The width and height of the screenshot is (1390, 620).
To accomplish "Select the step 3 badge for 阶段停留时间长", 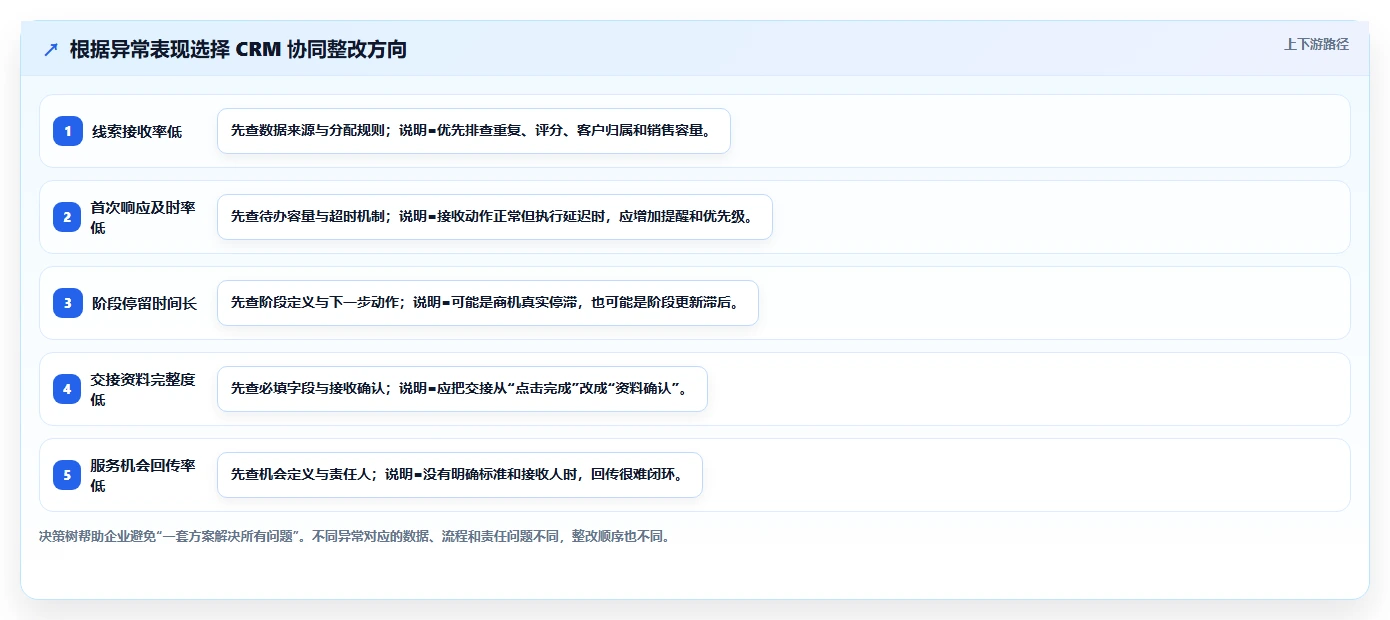I will coord(68,303).
